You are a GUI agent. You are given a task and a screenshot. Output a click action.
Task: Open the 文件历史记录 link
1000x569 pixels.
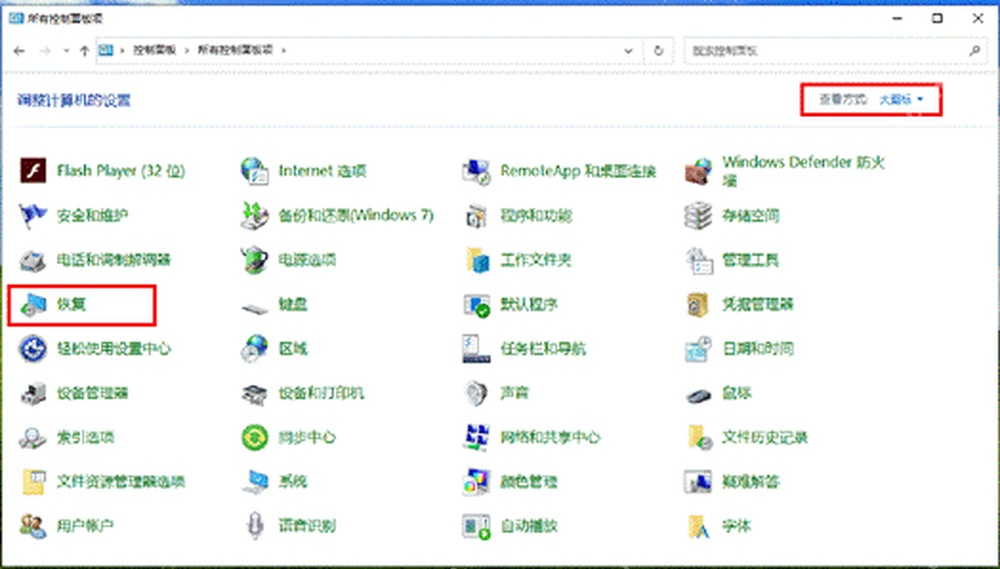tap(765, 437)
